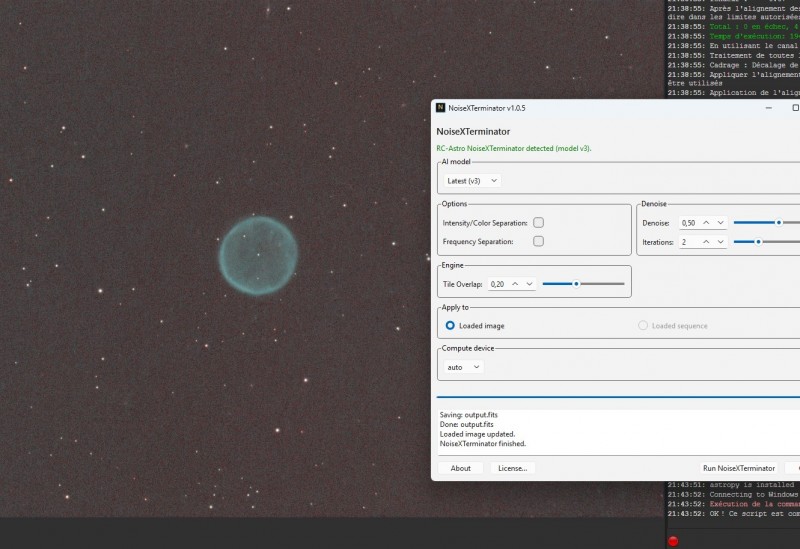Increase the Denoise value with up arrow
This screenshot has width=800, height=549.
point(706,223)
